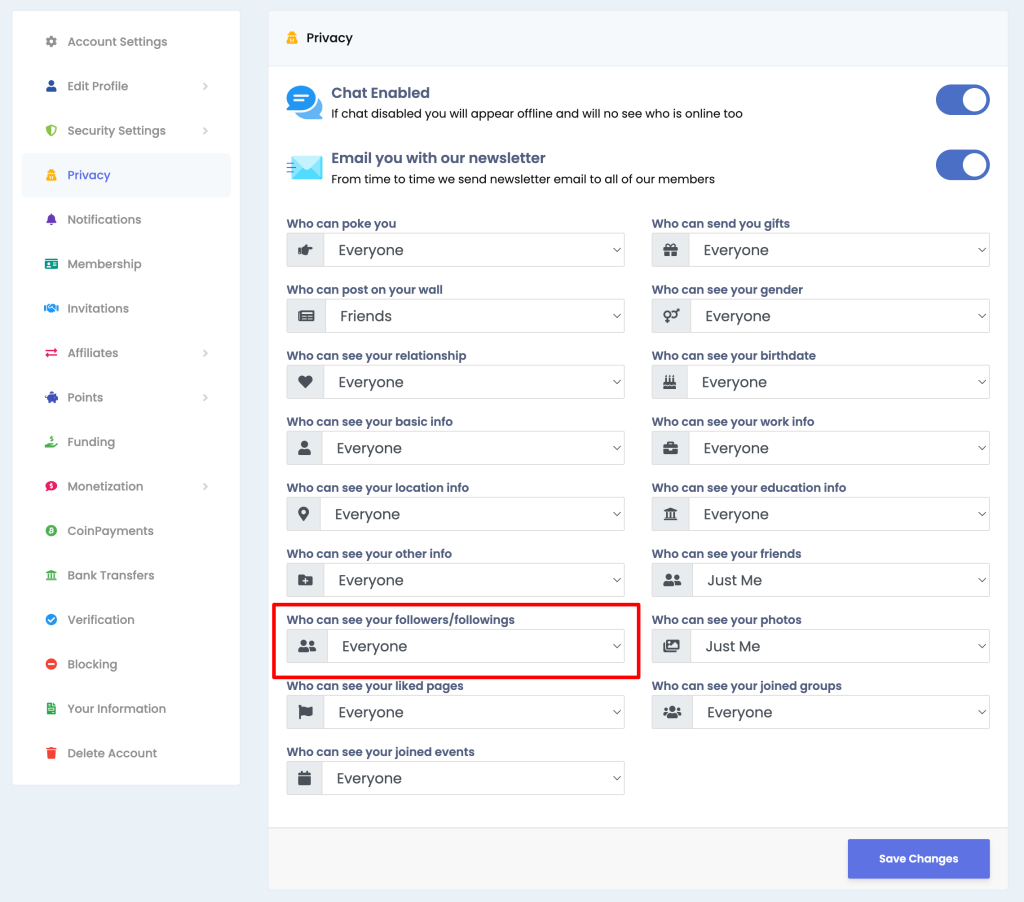The width and height of the screenshot is (1024, 902).
Task: Click the Verification checkmark icon
Action: 51,619
